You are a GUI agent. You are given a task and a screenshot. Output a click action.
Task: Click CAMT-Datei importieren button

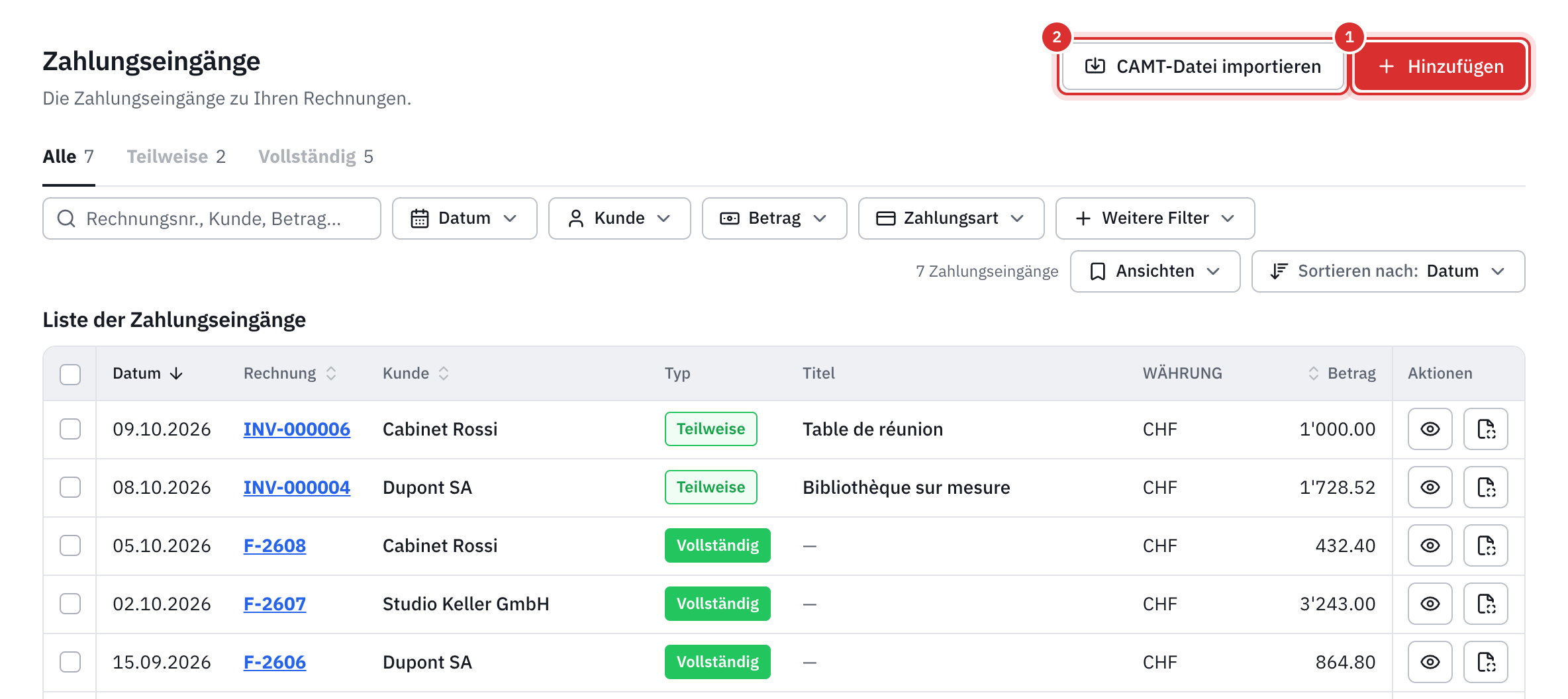click(x=1203, y=66)
